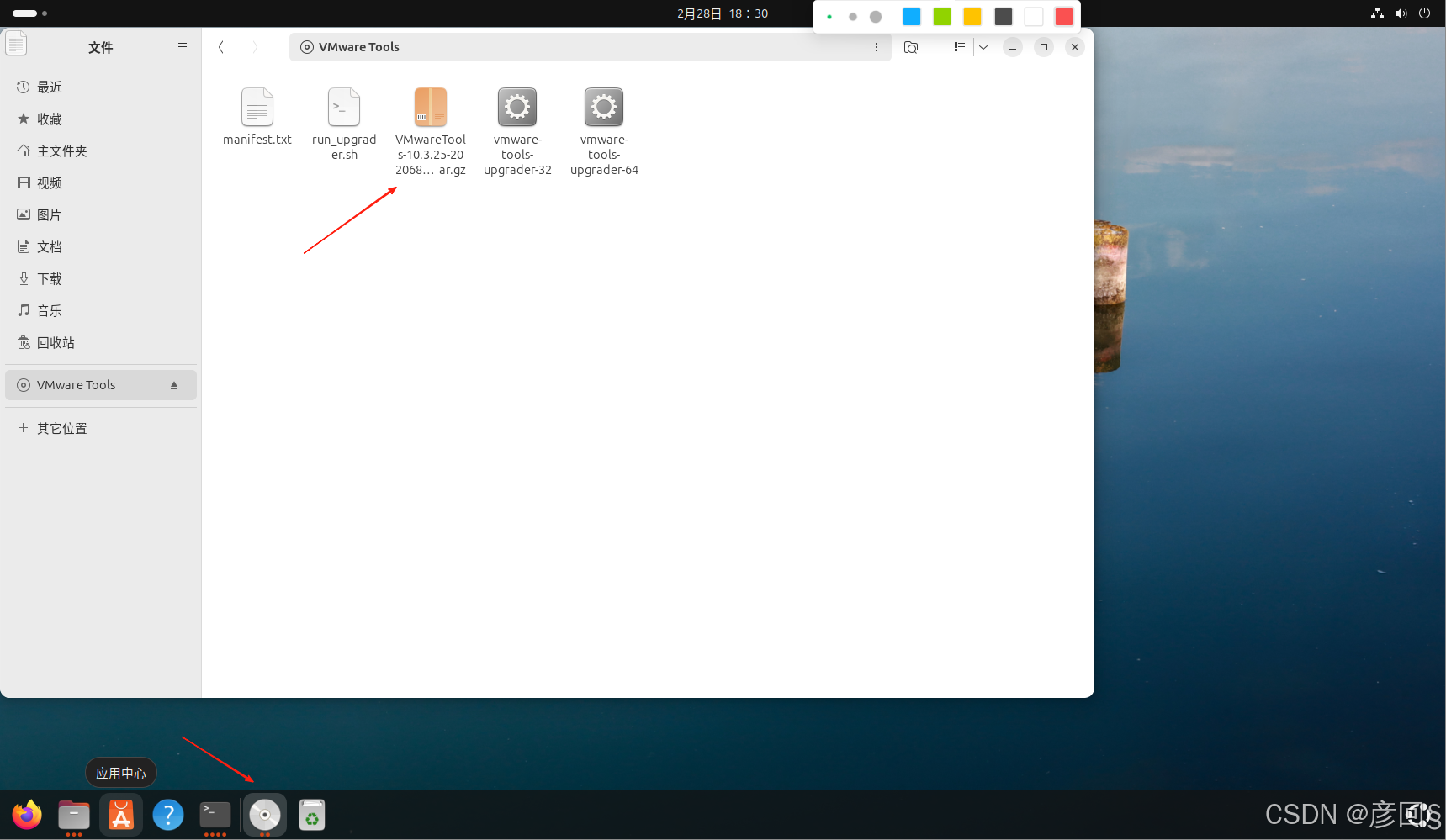
Task: Open the search folder icon
Action: point(911,47)
